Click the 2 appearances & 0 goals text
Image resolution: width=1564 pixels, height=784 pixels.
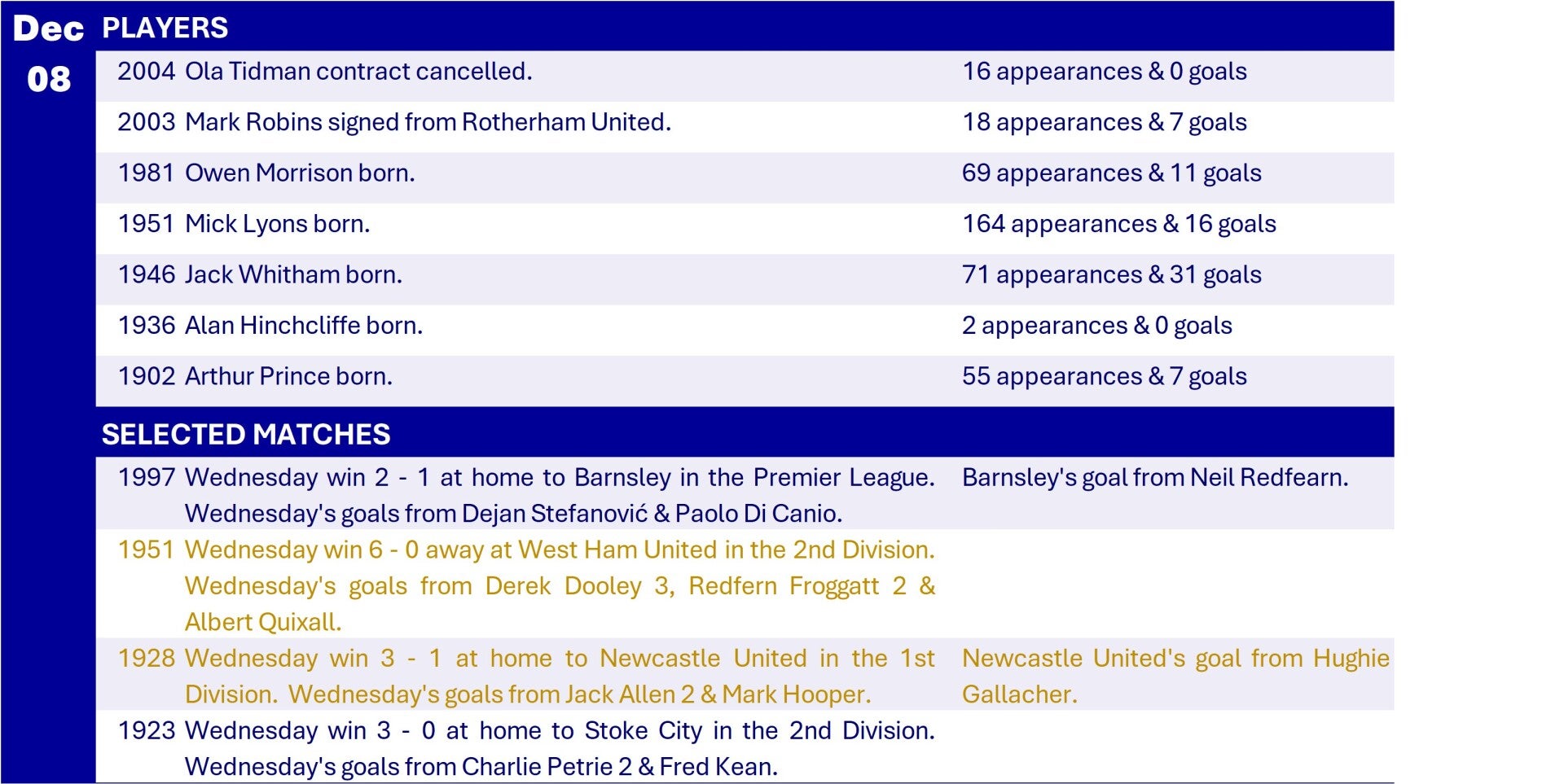tap(1096, 326)
